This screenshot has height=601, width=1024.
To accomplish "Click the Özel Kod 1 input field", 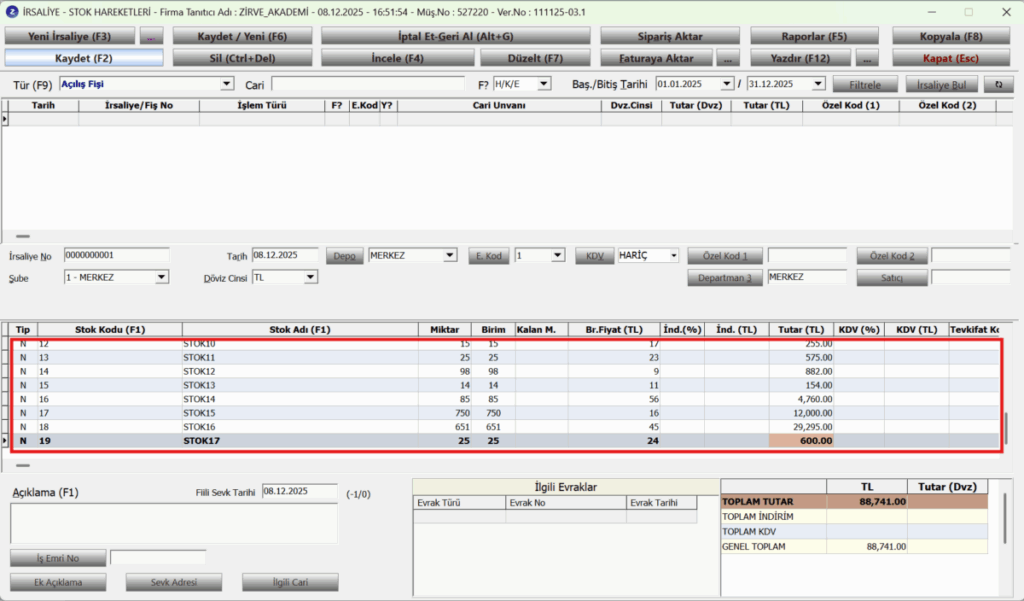I will tap(807, 255).
